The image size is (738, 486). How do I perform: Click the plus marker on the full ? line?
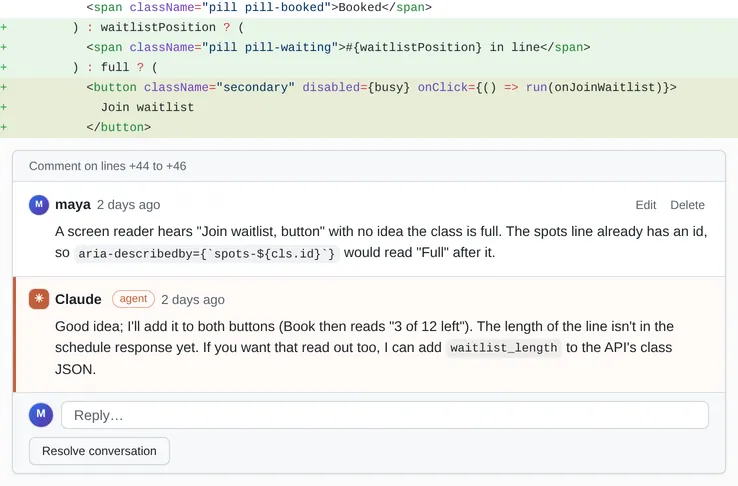[x=4, y=67]
